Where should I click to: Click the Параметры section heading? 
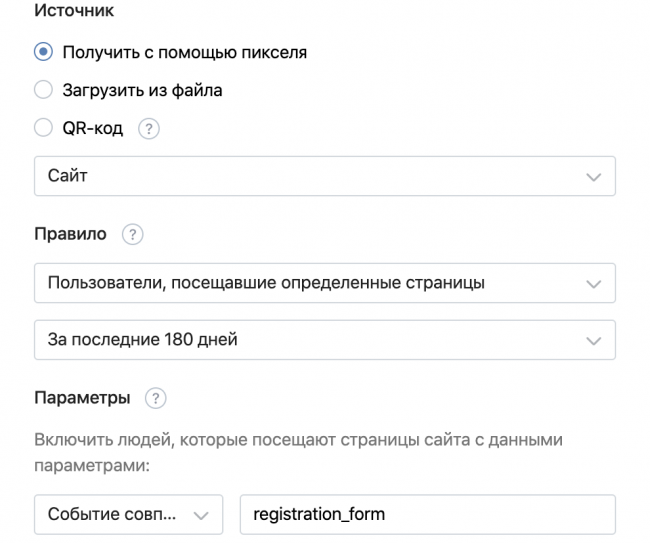click(x=82, y=398)
